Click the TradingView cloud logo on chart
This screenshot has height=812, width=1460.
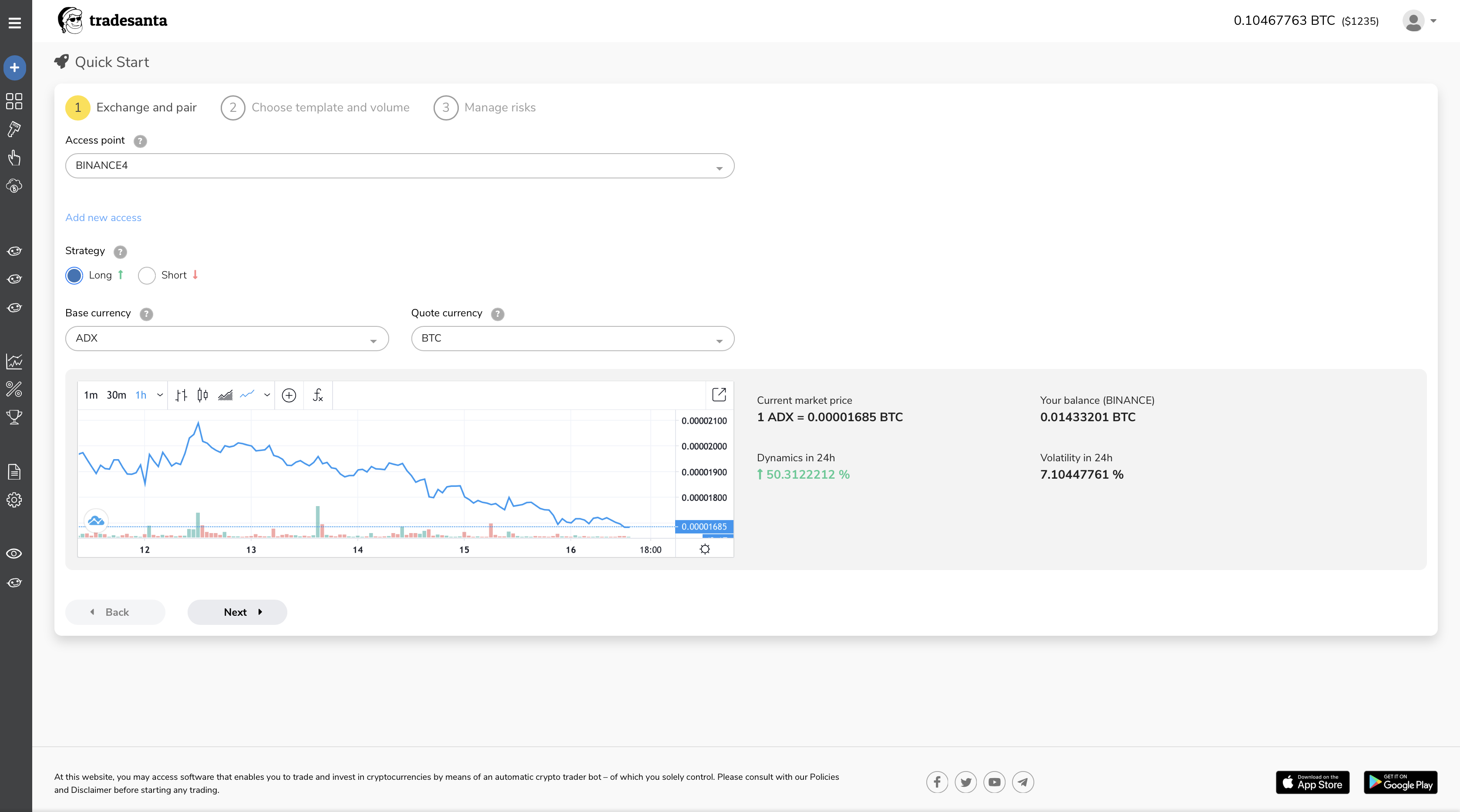click(96, 520)
